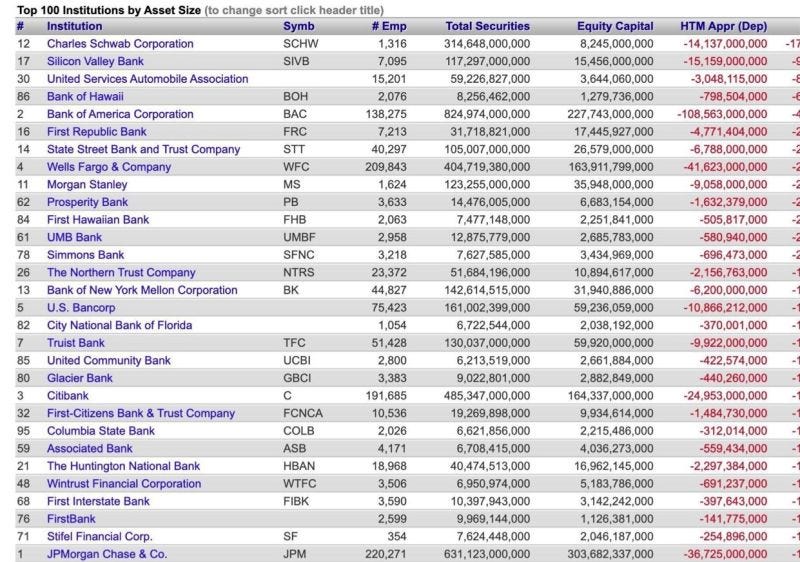Viewport: 800px width, 562px height.
Task: Open the Citibank institution link
Action: 67,396
